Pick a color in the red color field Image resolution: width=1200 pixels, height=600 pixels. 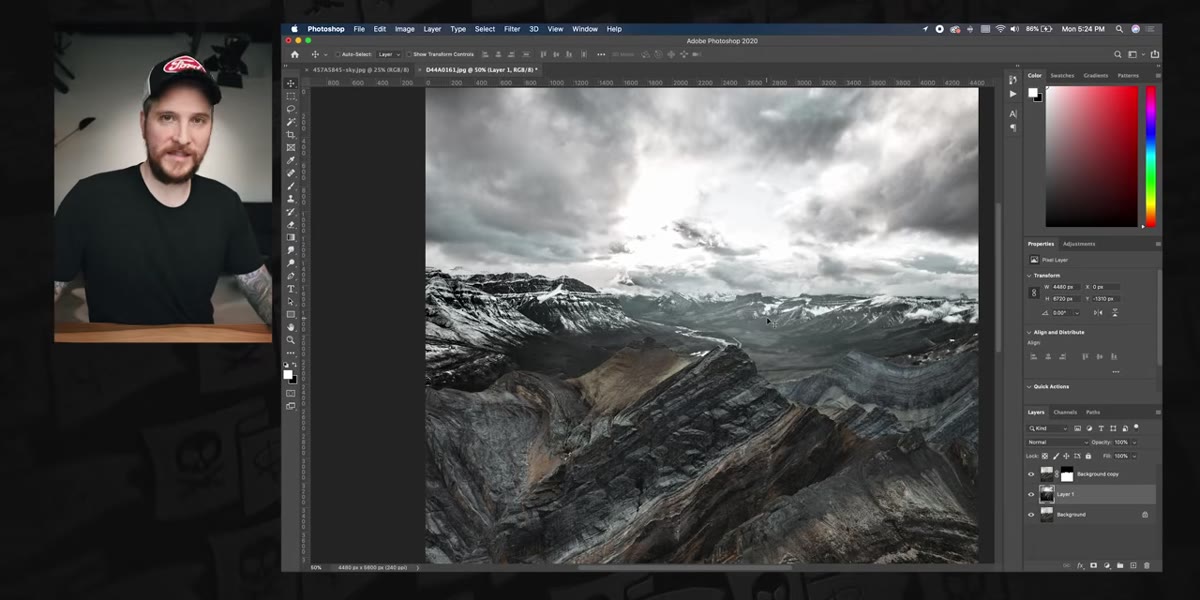pyautogui.click(x=1091, y=156)
